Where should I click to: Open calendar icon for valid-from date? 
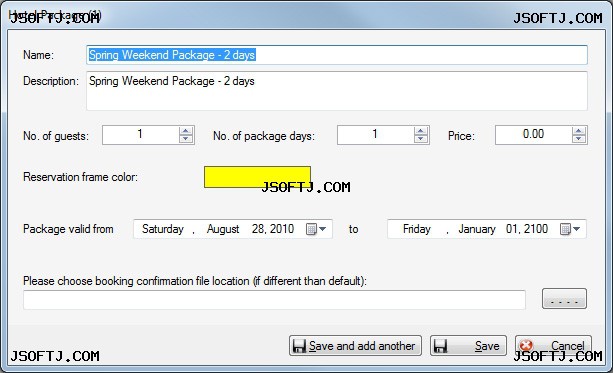(311, 229)
